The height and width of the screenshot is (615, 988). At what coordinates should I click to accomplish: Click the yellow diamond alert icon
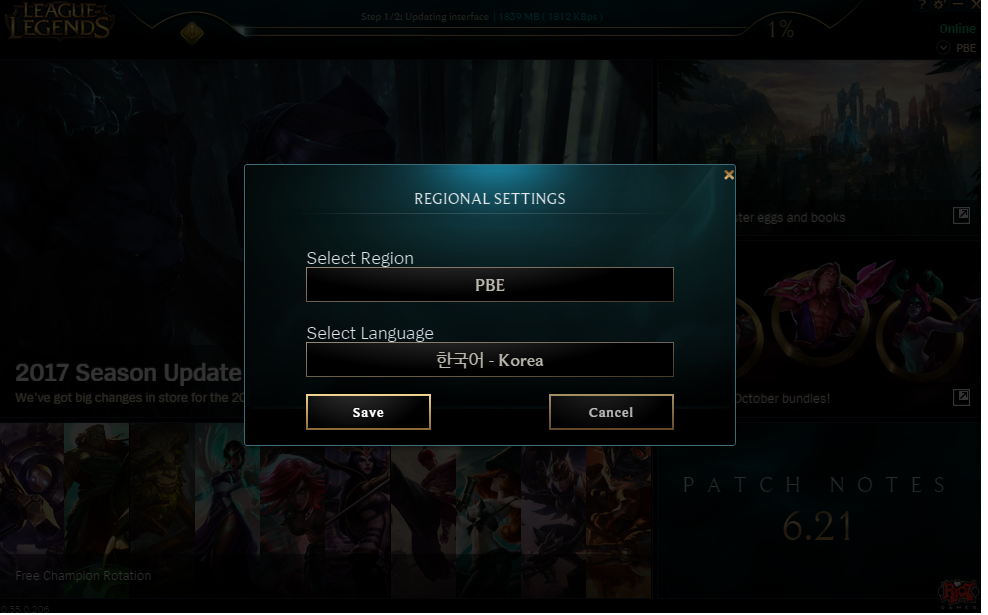(x=192, y=32)
